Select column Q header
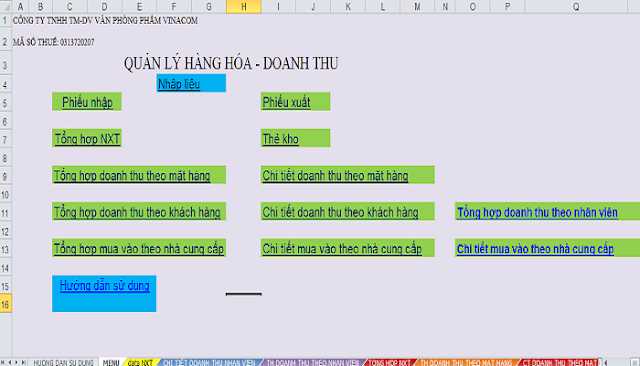Image resolution: width=640 pixels, height=366 pixels. click(x=576, y=7)
